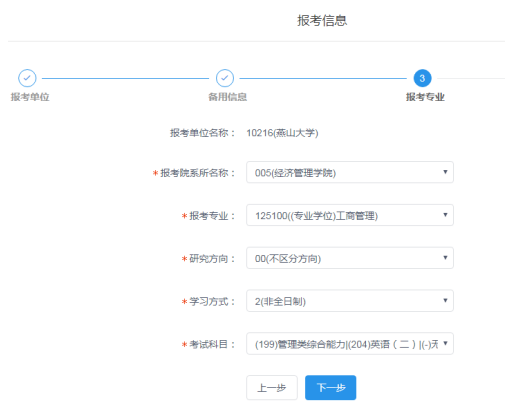The height and width of the screenshot is (408, 506).
Task: Click the 备用信息 step label
Action: pos(228,97)
